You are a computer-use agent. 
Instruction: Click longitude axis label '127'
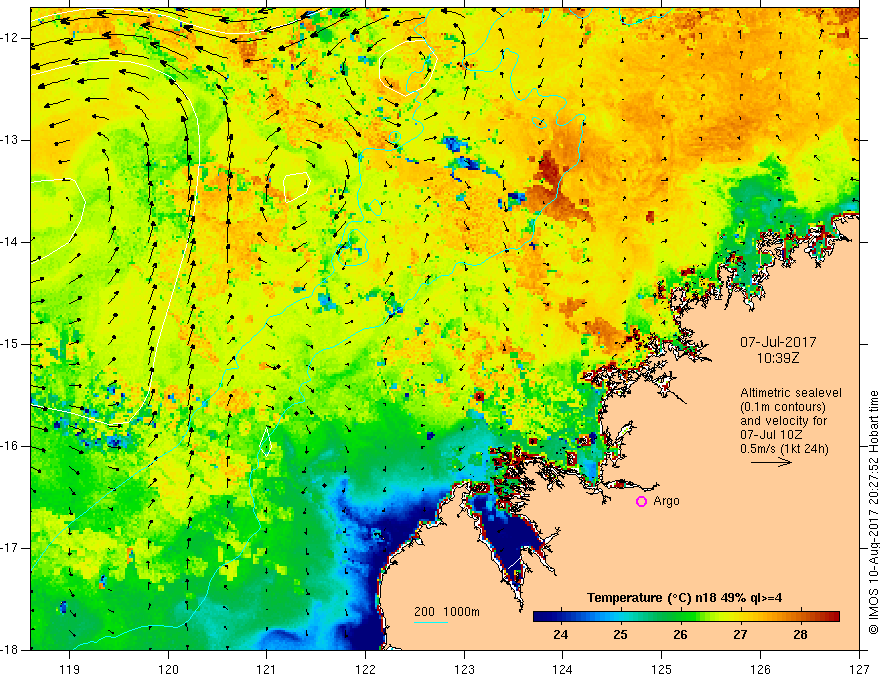coord(859,669)
